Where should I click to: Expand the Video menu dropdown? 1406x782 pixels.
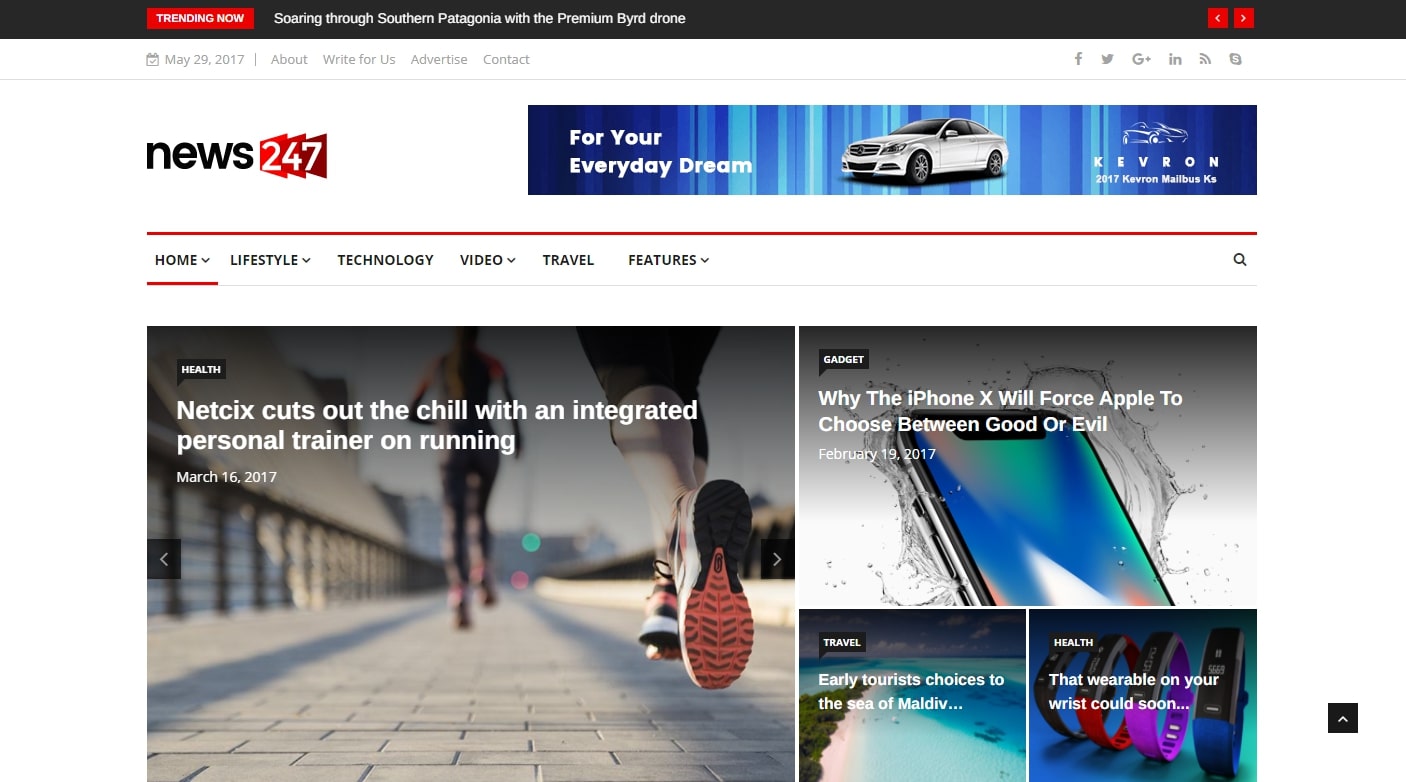(x=487, y=260)
